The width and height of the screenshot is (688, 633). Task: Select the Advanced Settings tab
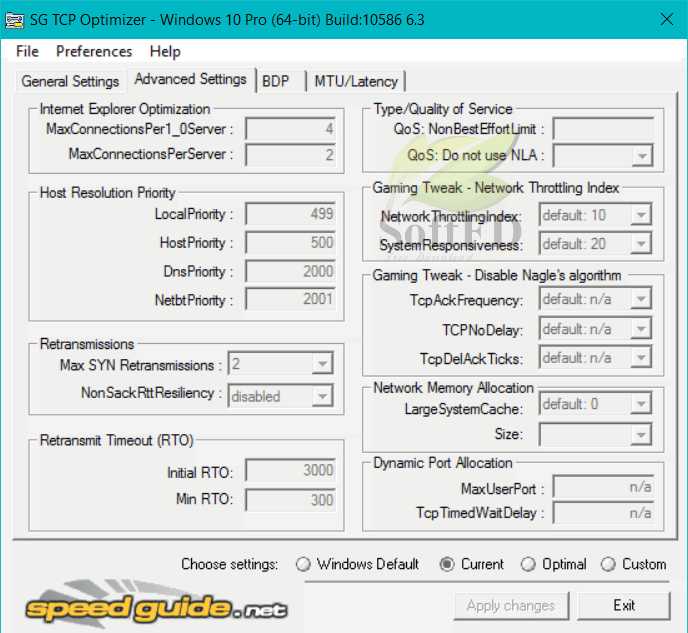(190, 79)
